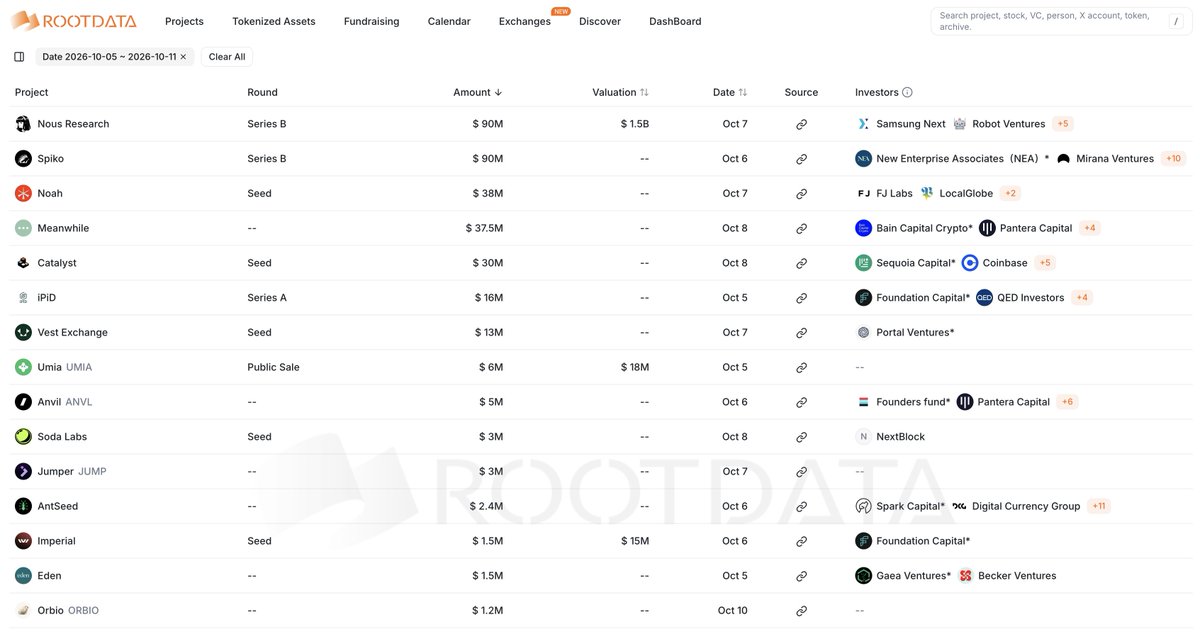The image size is (1200, 632).
Task: Open source link for Soda Labs
Action: coord(801,437)
